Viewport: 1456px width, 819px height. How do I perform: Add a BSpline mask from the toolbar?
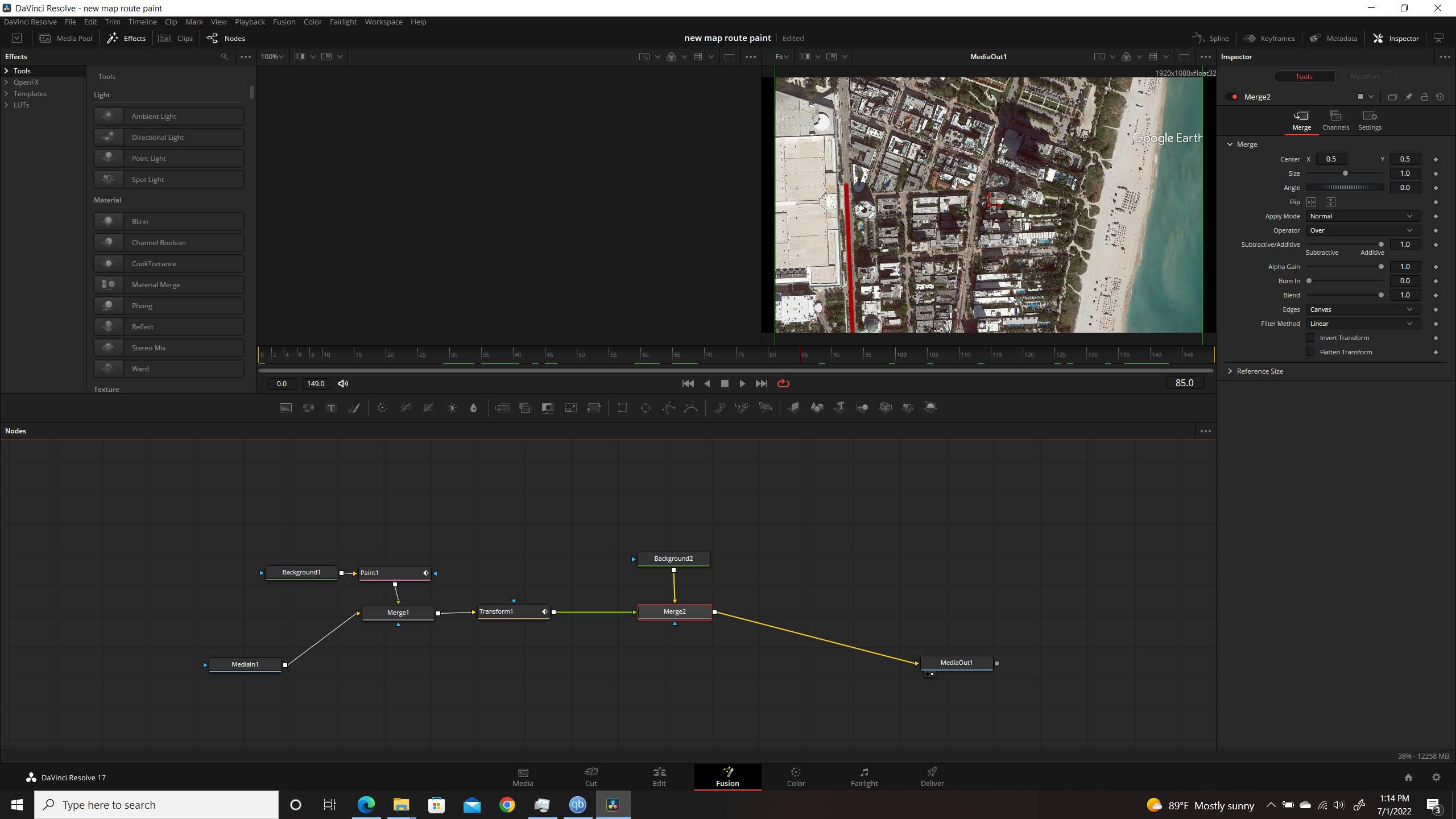(691, 408)
